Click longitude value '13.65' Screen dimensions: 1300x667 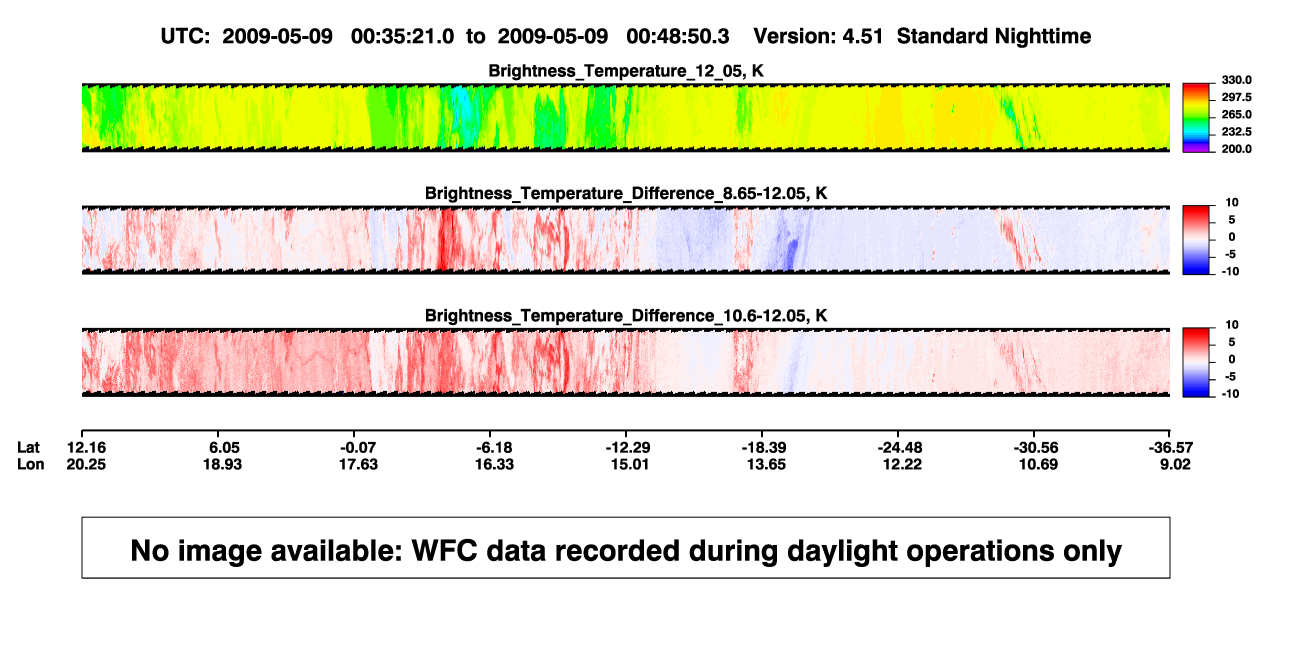click(x=768, y=464)
